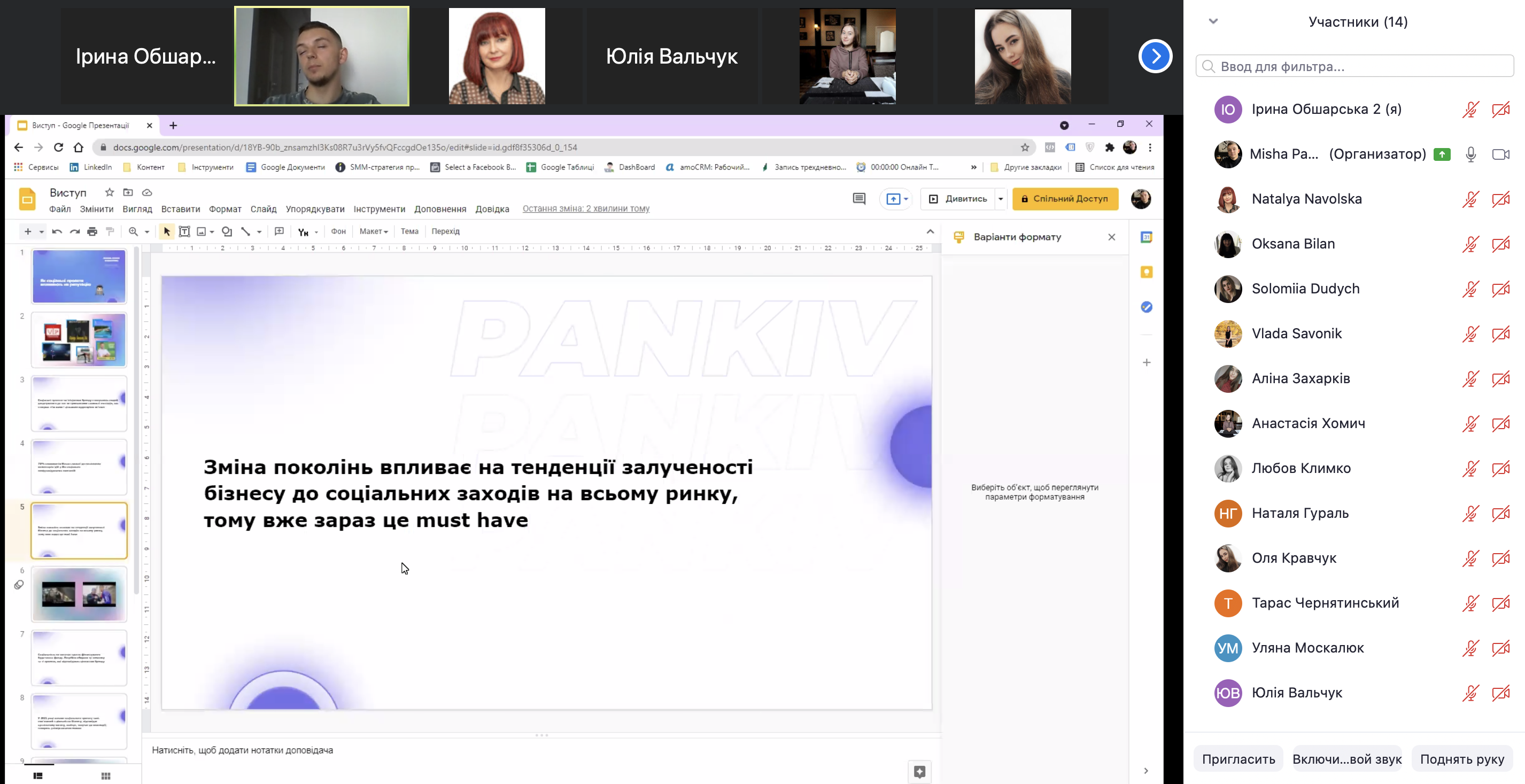Image resolution: width=1525 pixels, height=784 pixels.
Task: Select slide 6 thumbnail with videos
Action: point(79,594)
